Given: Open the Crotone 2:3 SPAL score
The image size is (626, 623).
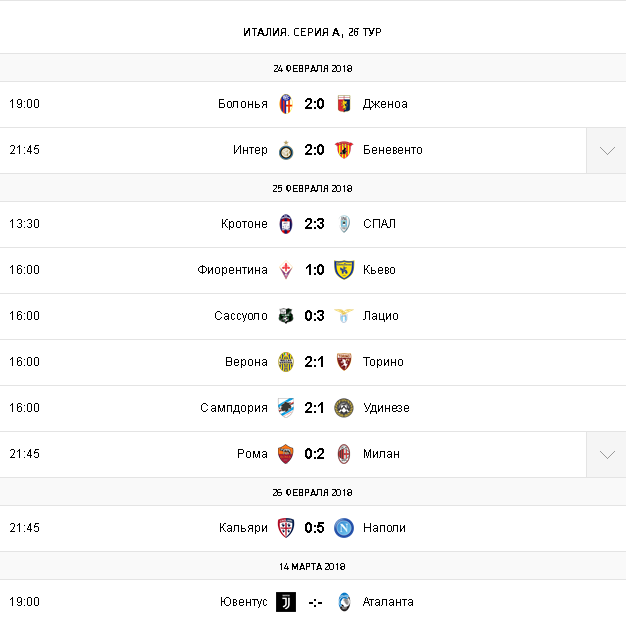Looking at the screenshot, I should (x=315, y=224).
